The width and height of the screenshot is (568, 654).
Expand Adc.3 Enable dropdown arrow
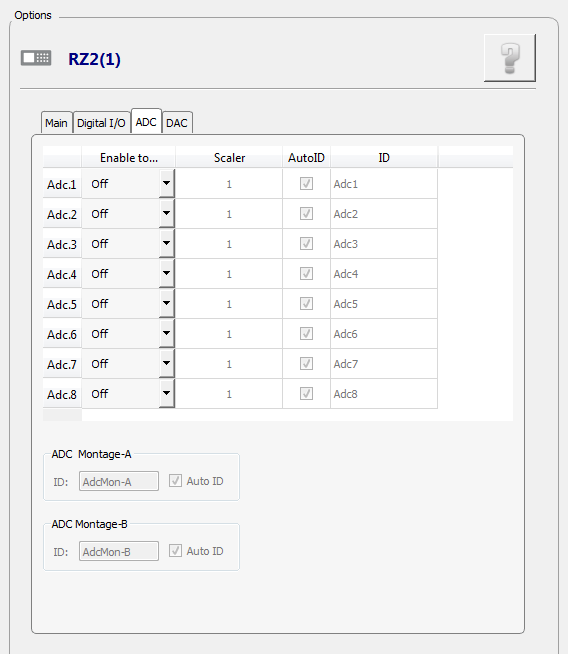pos(166,243)
